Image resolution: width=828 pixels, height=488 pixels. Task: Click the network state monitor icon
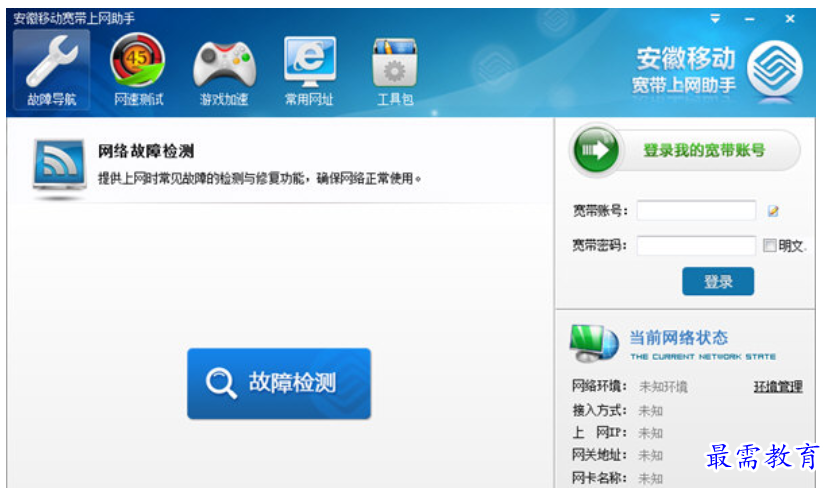[594, 343]
